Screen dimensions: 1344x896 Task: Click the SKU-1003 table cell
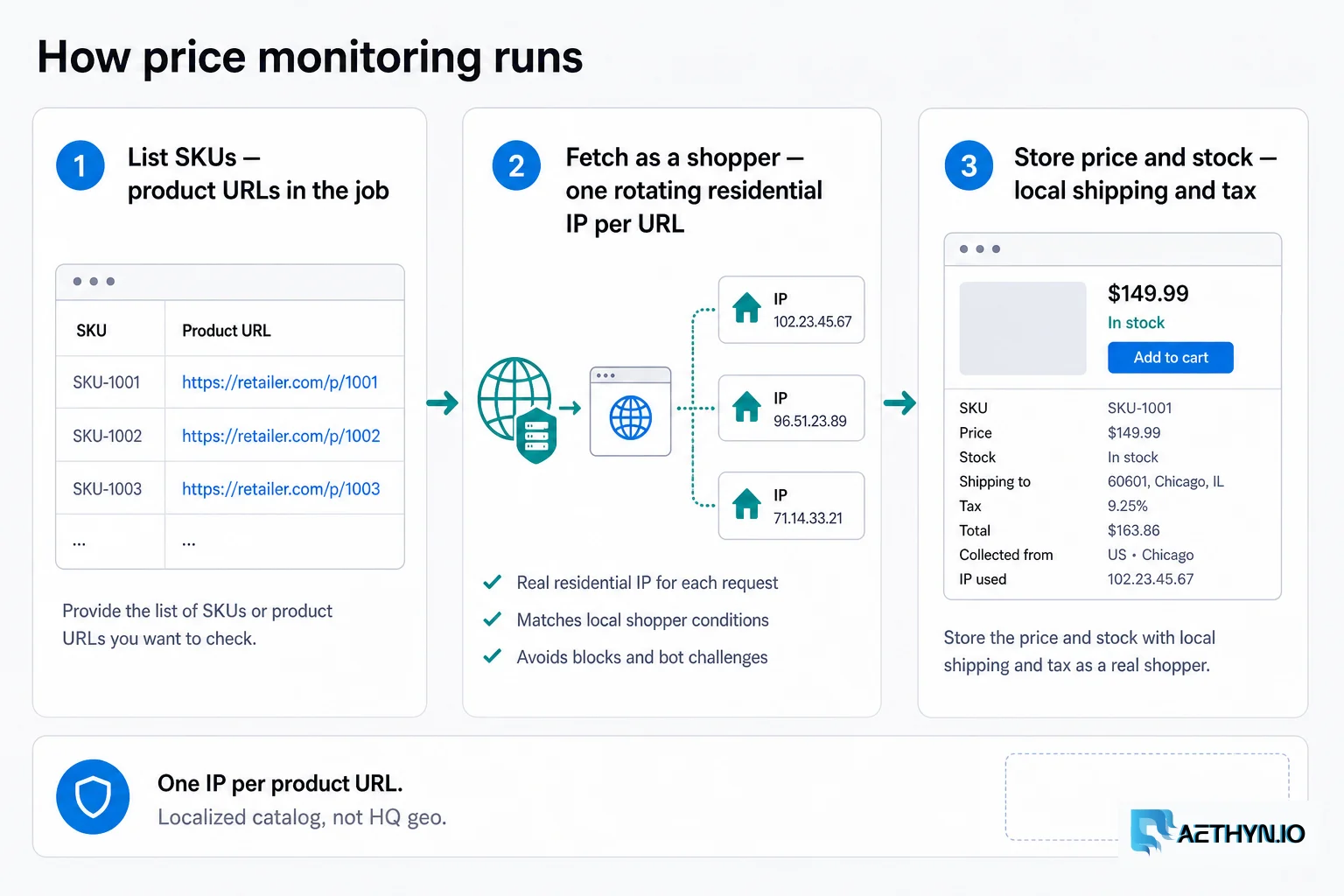(x=108, y=489)
